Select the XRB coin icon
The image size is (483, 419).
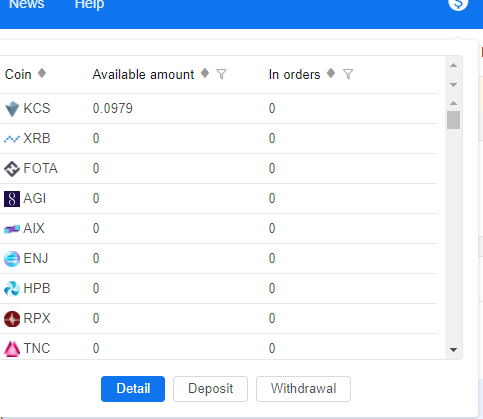tap(12, 139)
